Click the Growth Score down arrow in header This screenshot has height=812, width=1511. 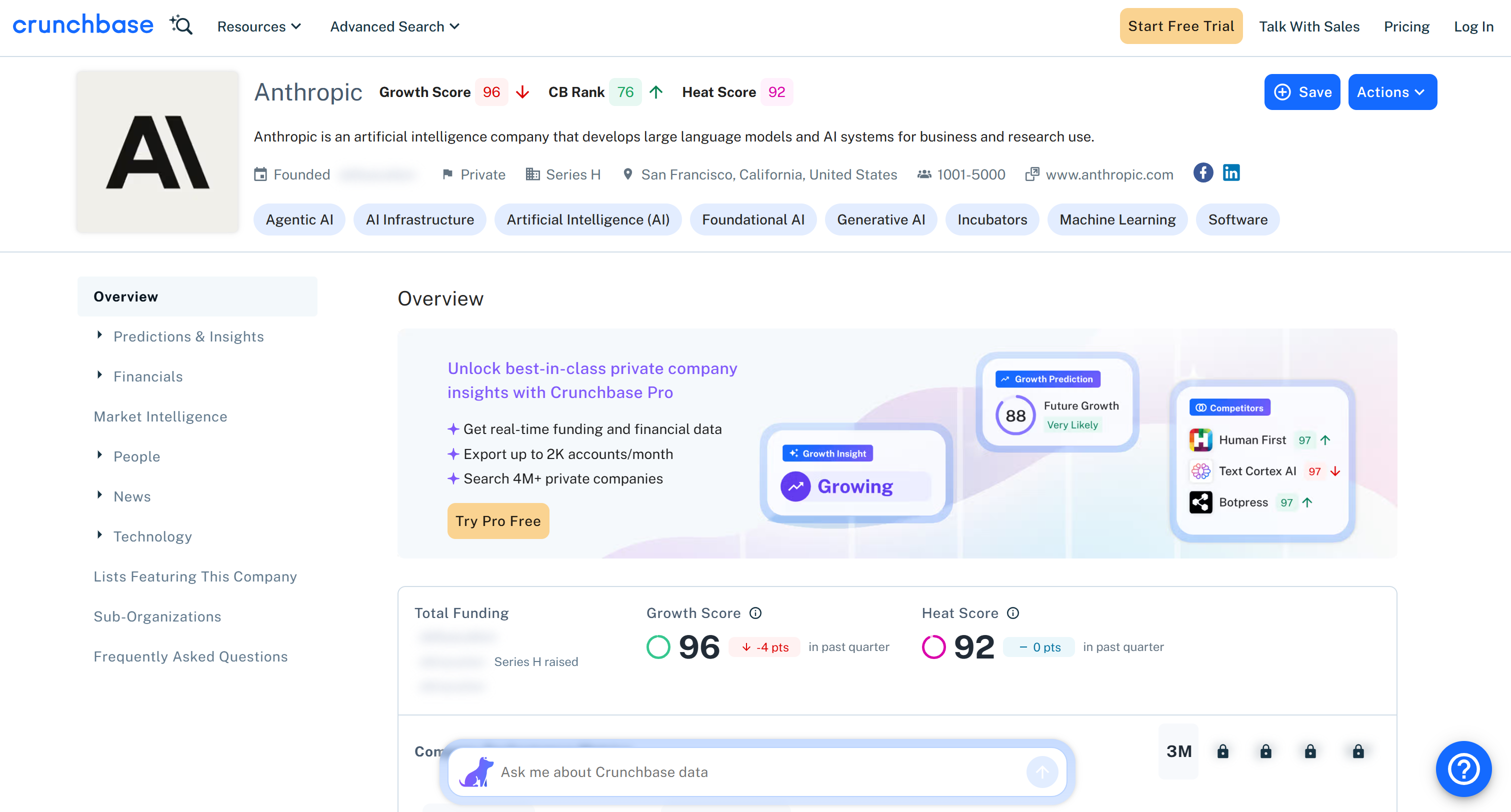click(522, 92)
